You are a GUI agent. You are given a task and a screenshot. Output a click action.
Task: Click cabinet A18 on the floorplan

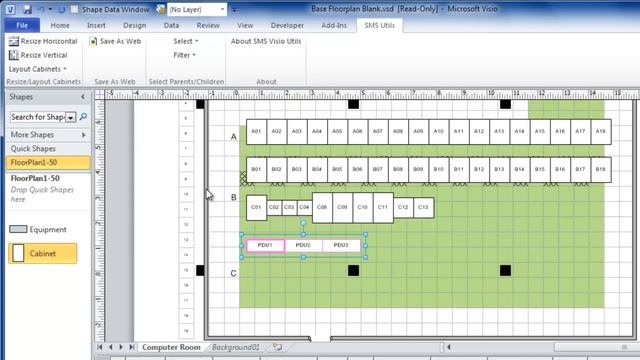(x=601, y=131)
